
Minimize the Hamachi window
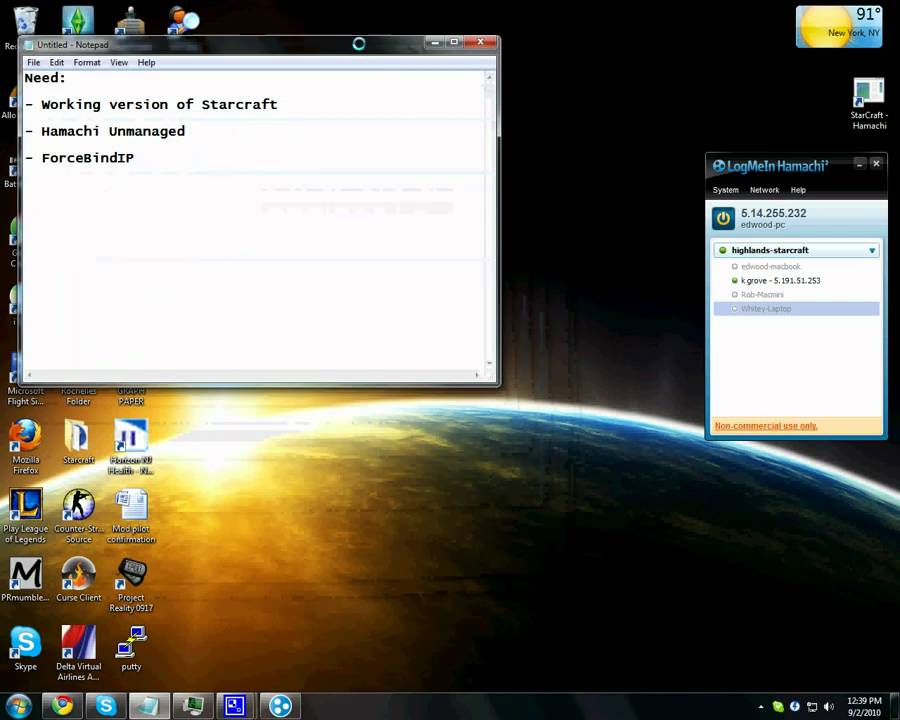coord(859,164)
